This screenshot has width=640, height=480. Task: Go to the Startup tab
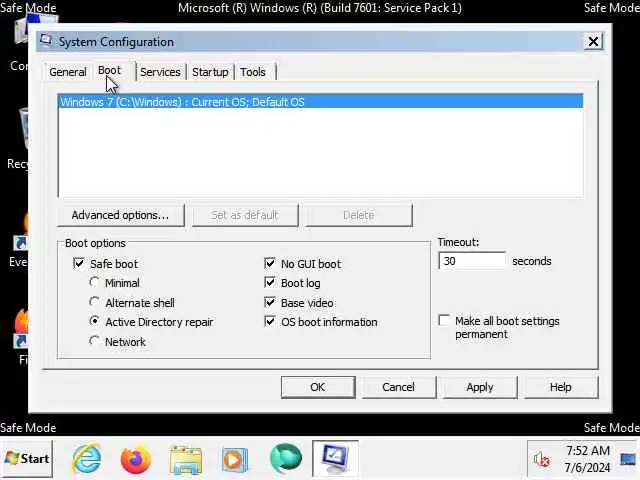(x=210, y=72)
